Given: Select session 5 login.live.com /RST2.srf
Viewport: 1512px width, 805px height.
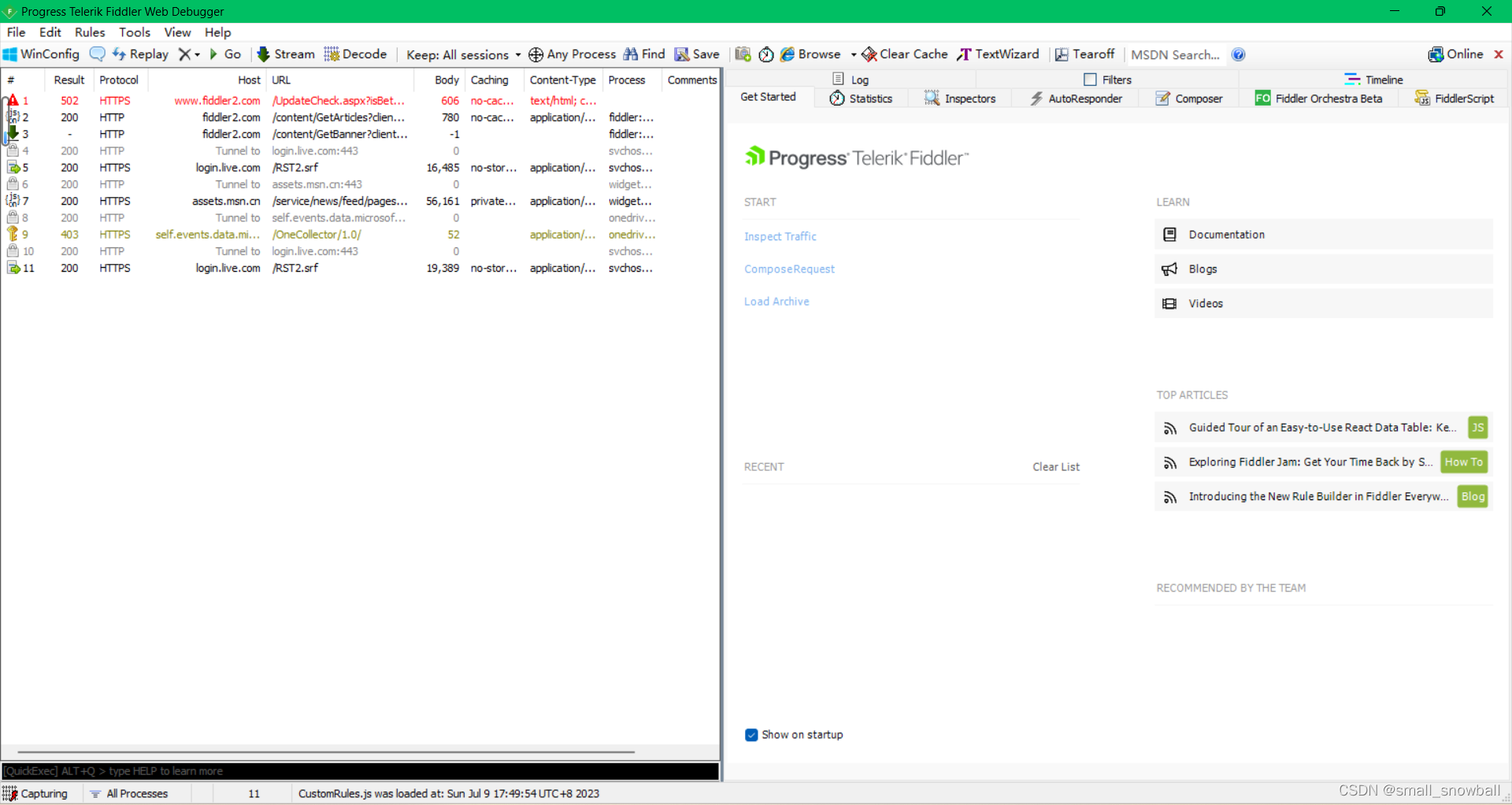Looking at the screenshot, I should 361,168.
